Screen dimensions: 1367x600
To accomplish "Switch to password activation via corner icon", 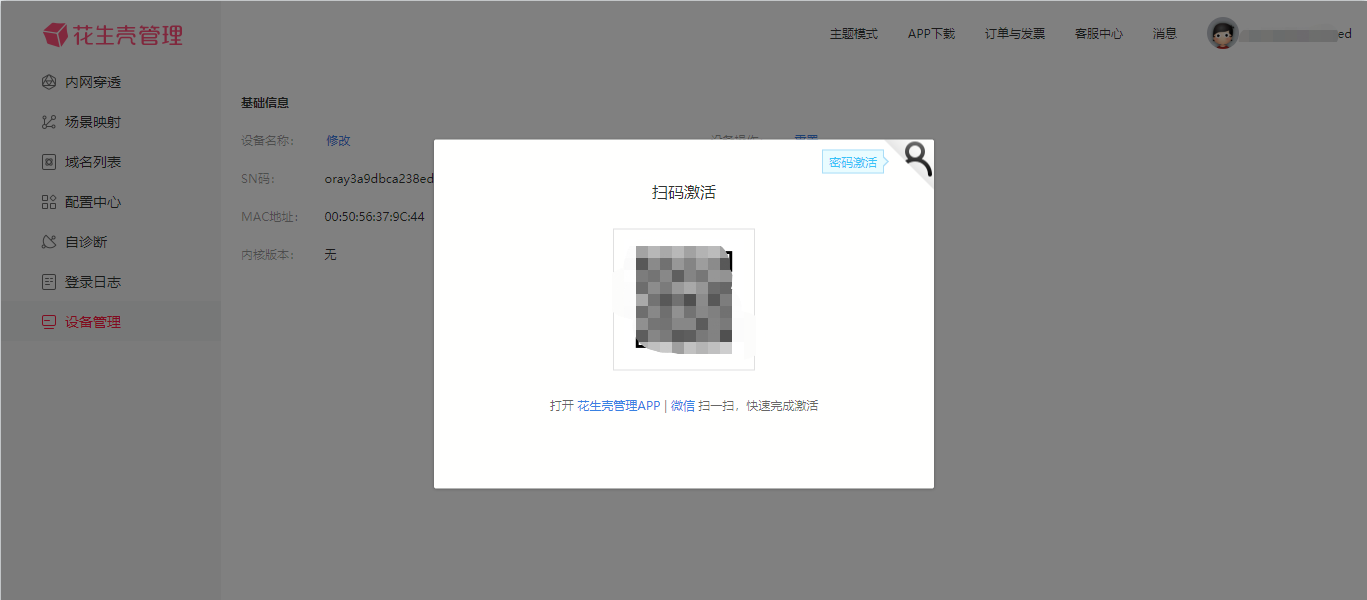I will click(916, 158).
